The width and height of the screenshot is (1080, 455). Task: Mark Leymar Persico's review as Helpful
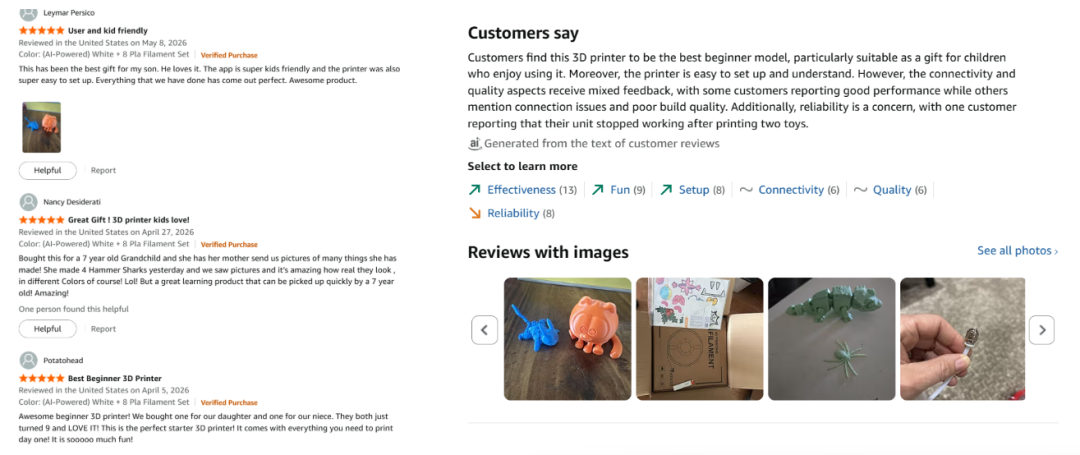[48, 170]
